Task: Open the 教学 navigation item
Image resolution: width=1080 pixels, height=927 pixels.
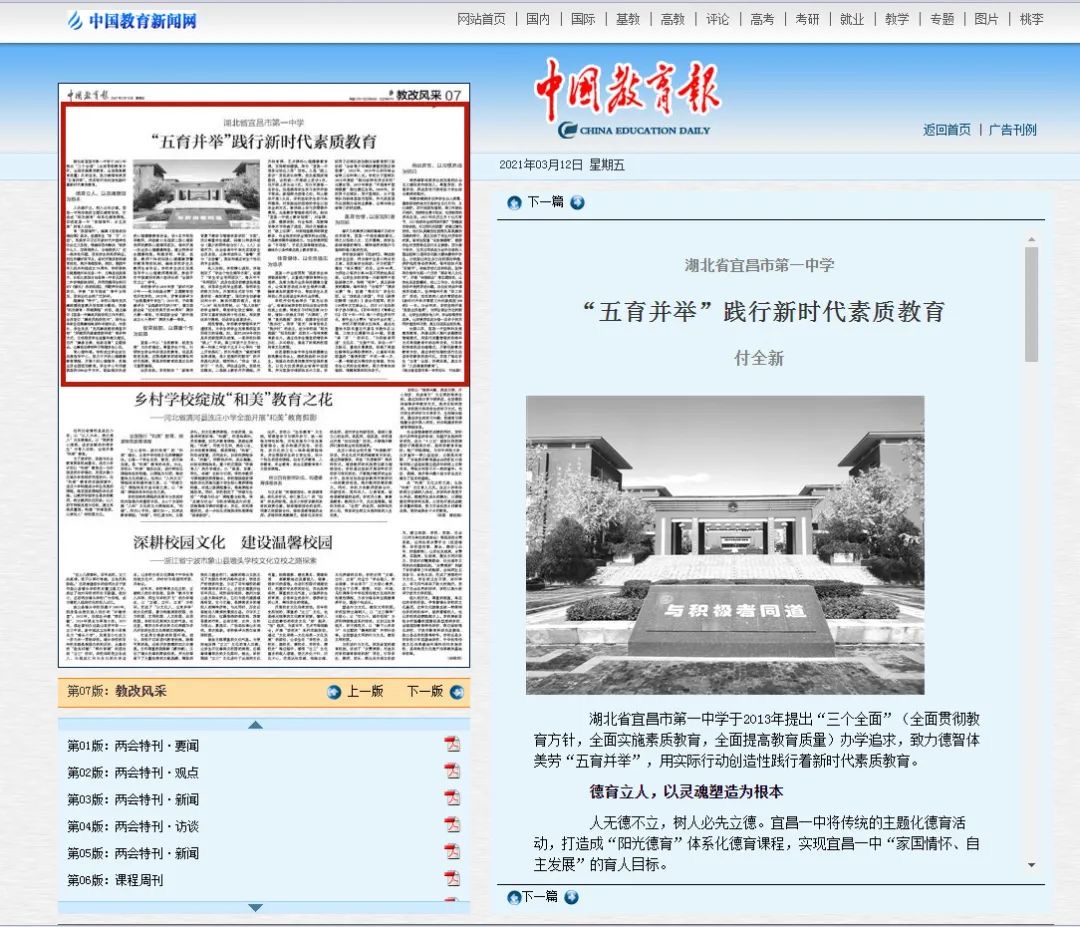Action: point(897,19)
